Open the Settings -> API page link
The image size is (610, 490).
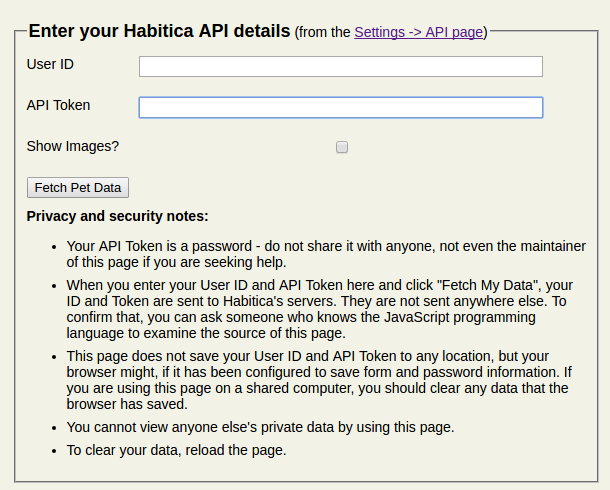tap(419, 32)
